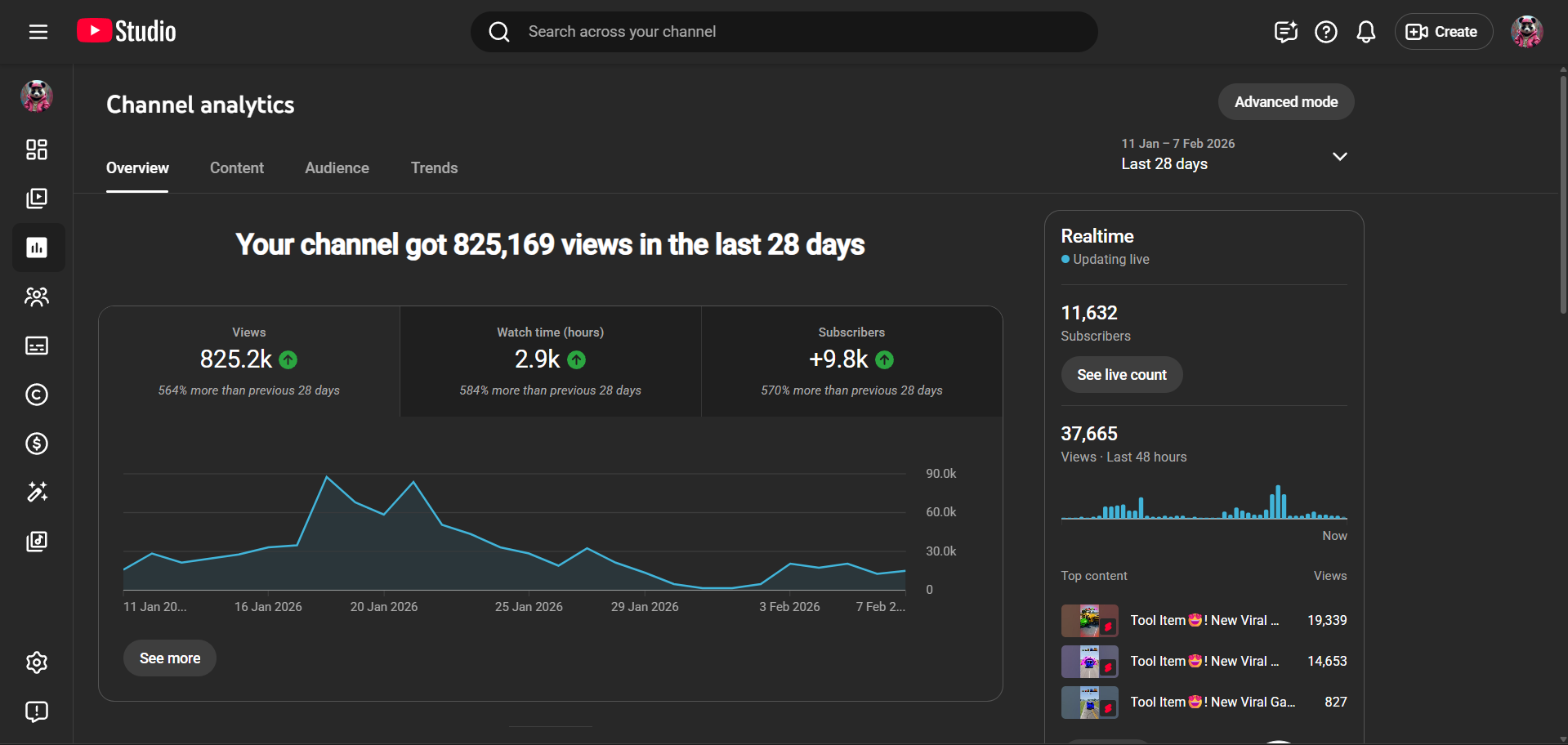The height and width of the screenshot is (745, 1568).
Task: Select the Subscribers metric card
Action: click(x=851, y=361)
